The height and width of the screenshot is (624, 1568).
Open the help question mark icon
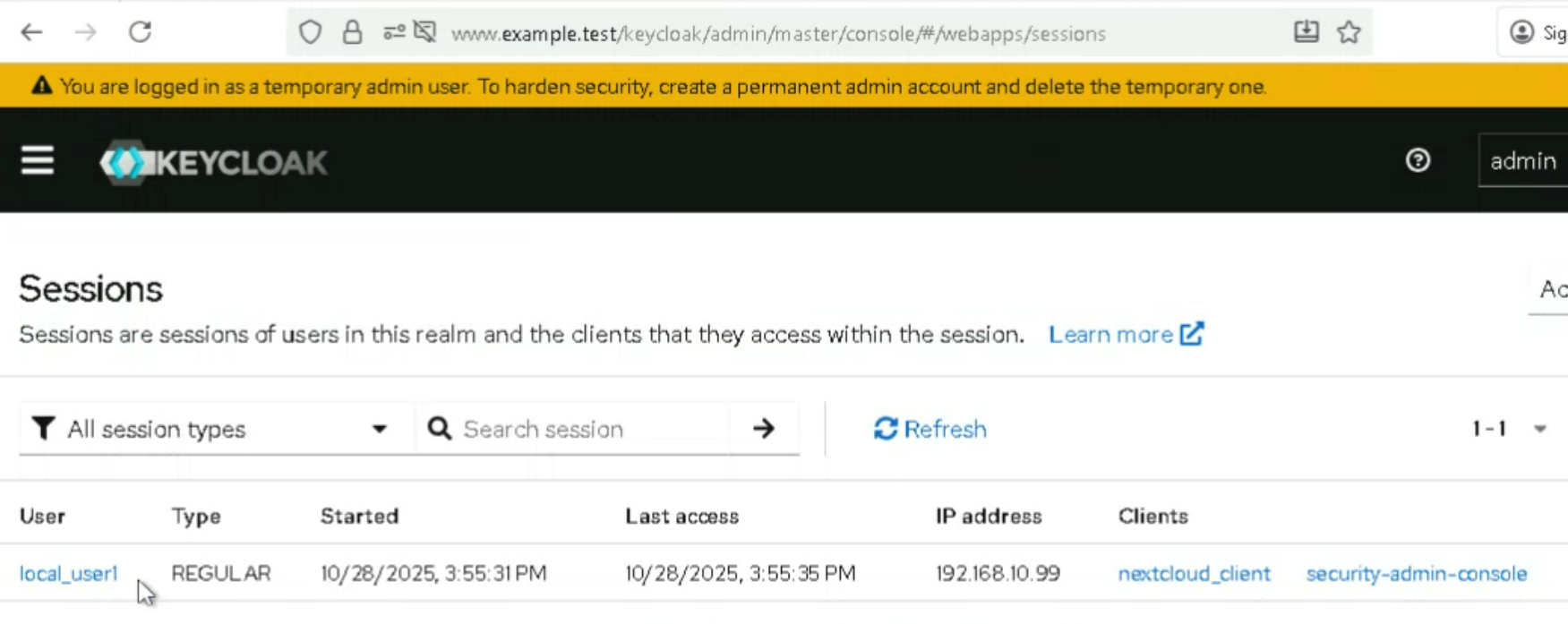tap(1418, 161)
